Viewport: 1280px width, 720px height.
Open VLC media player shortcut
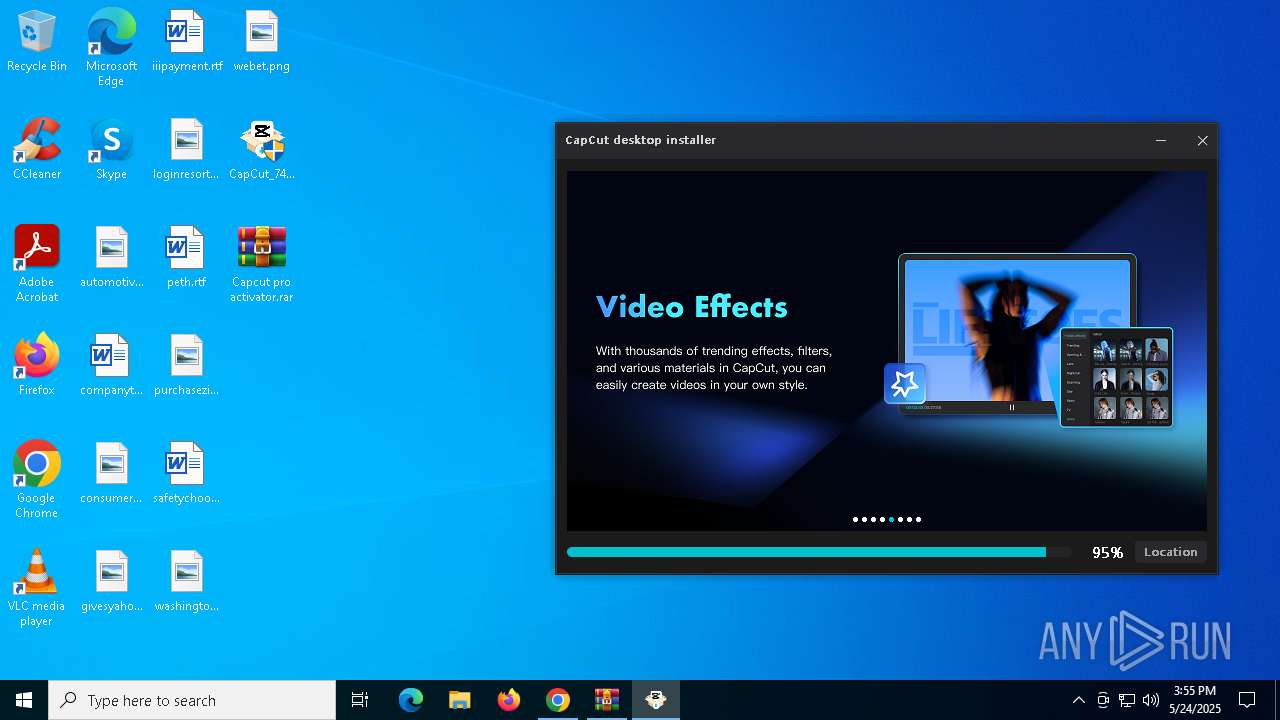click(37, 588)
